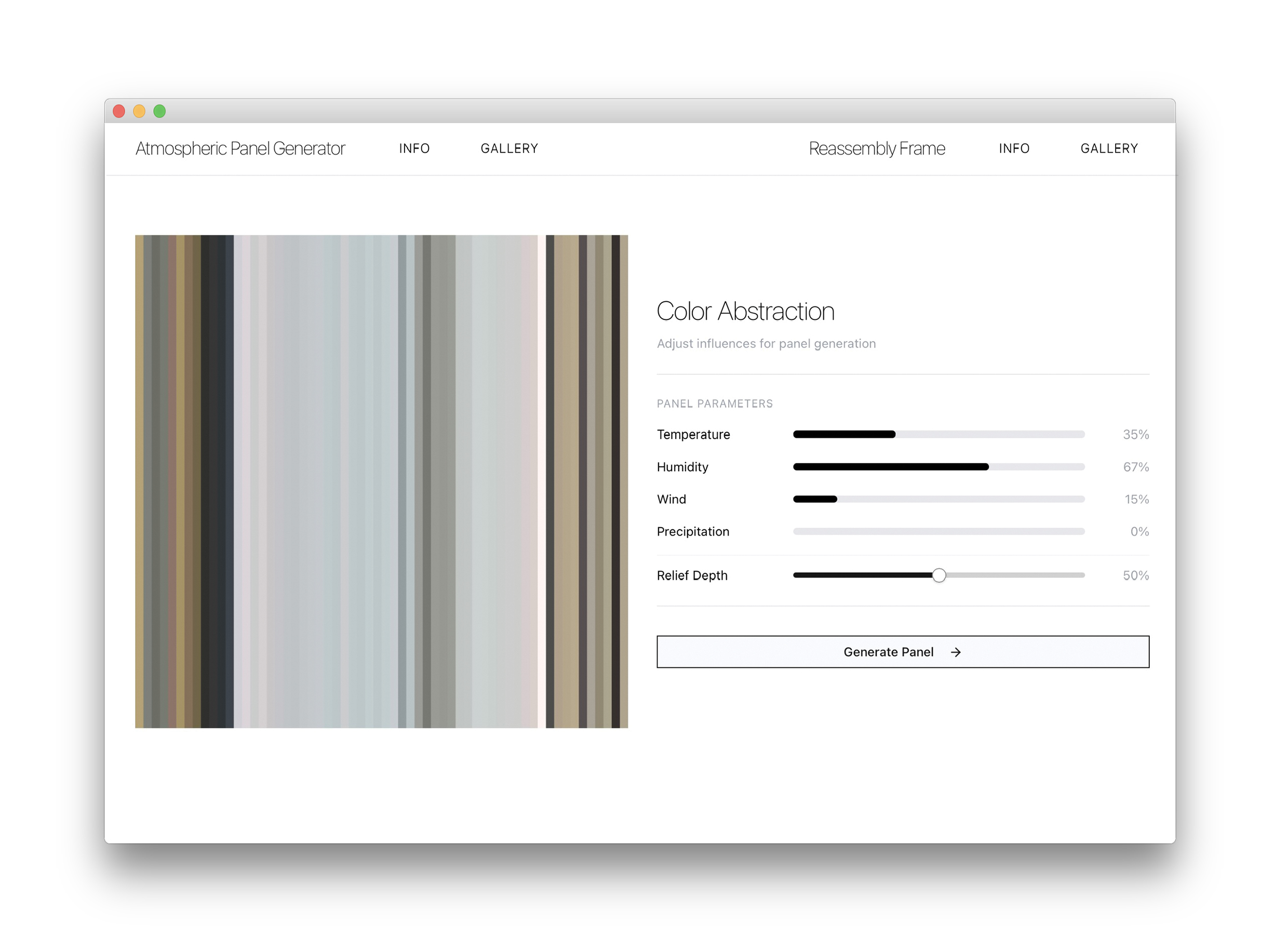
Task: Click the Relief Depth slider handle
Action: tap(939, 575)
